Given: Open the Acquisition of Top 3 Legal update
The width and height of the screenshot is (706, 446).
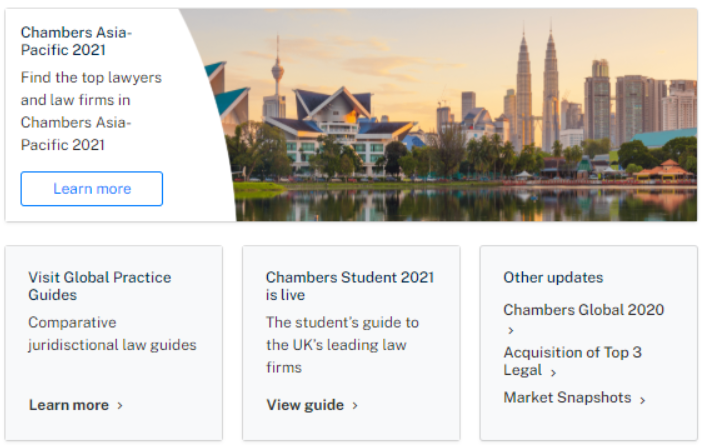Looking at the screenshot, I should 572,361.
